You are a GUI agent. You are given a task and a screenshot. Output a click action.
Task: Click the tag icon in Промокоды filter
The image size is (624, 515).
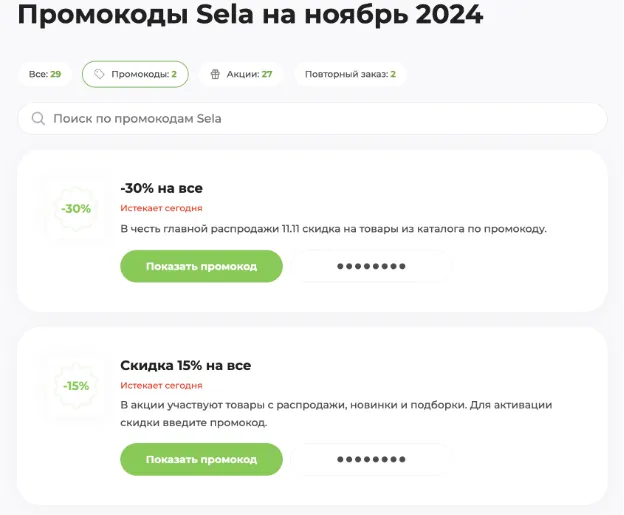pos(99,74)
